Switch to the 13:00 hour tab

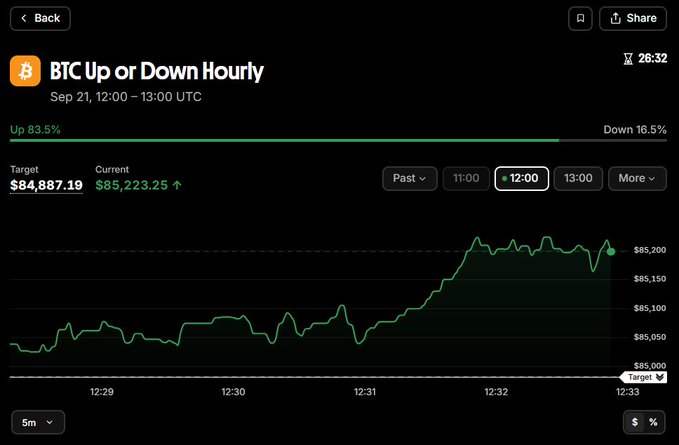578,178
